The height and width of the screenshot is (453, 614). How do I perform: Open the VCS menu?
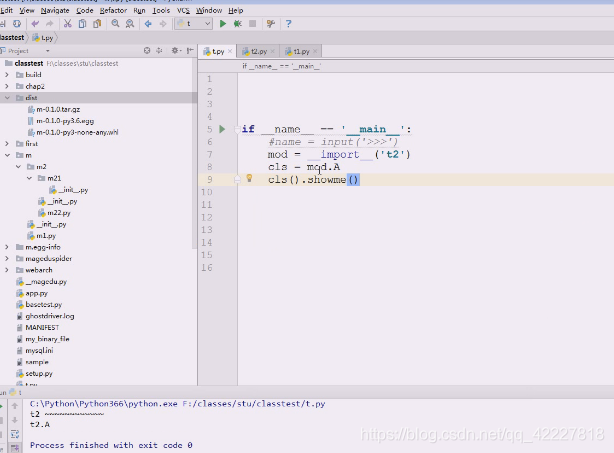click(x=183, y=11)
